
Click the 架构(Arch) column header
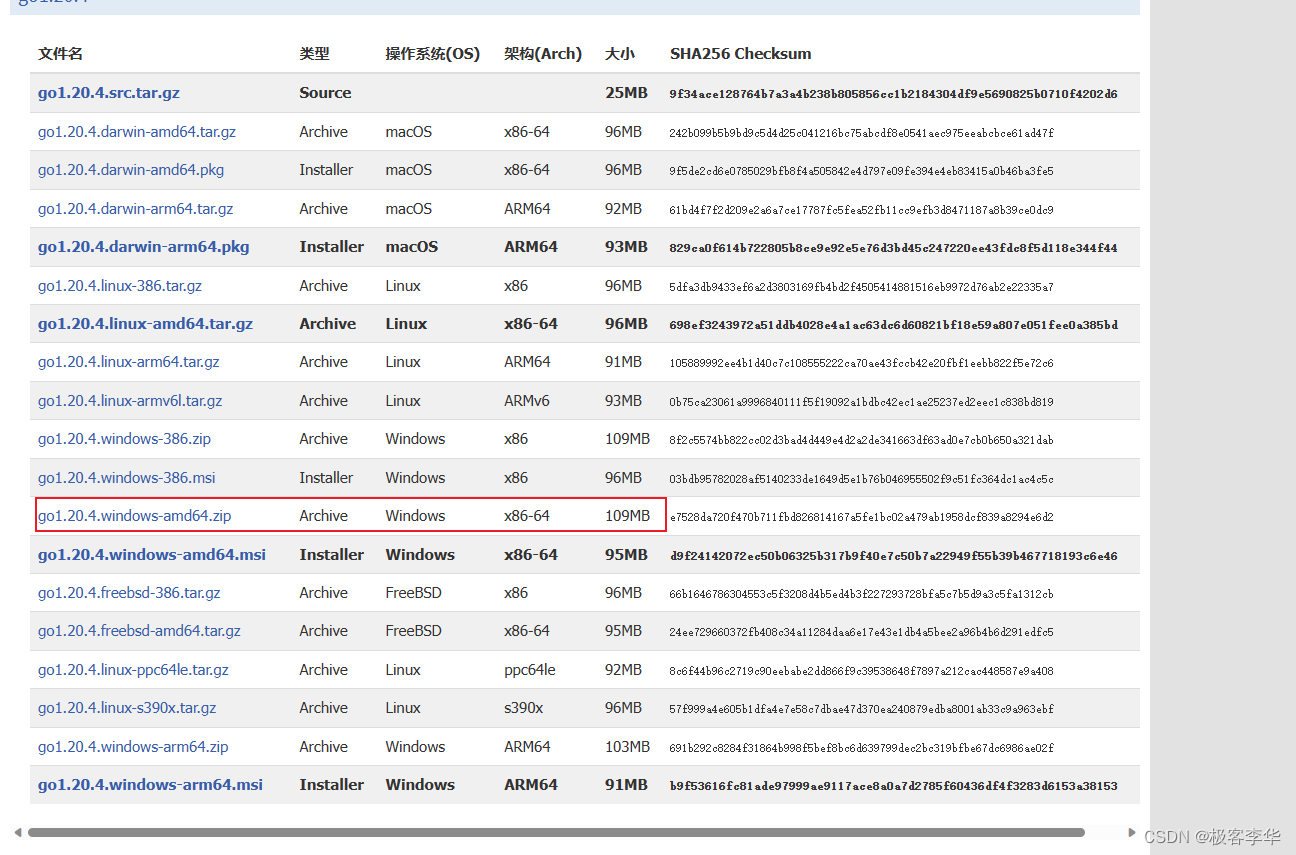[x=543, y=54]
